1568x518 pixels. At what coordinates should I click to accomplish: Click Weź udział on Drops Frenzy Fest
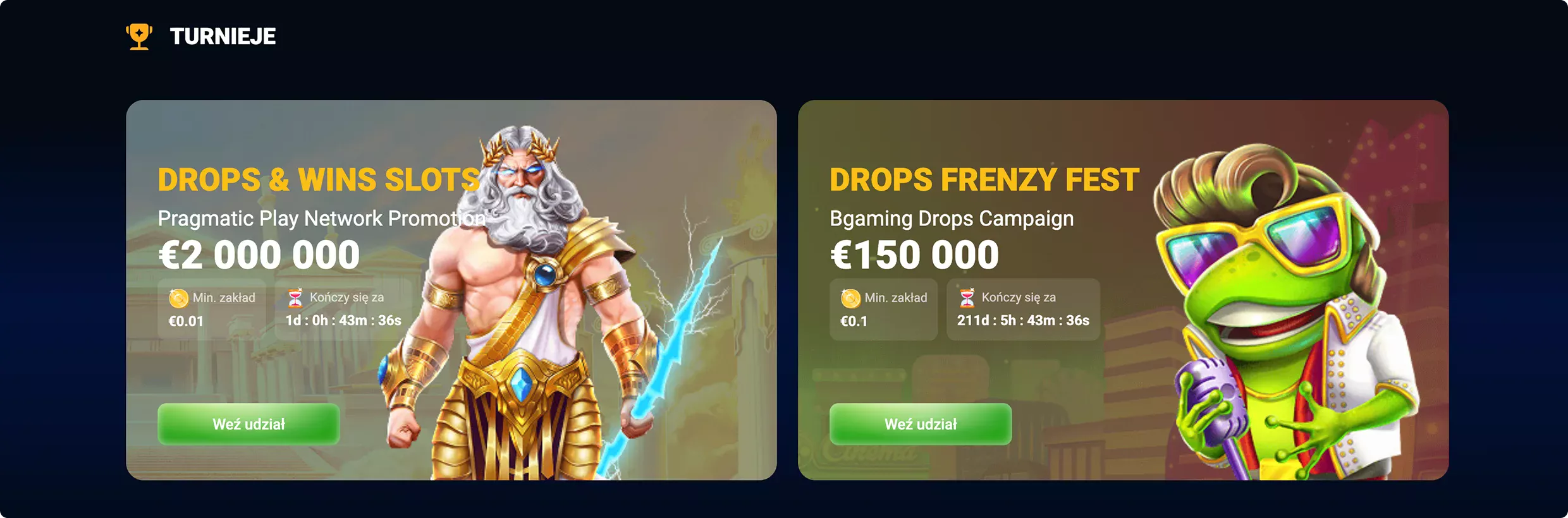coord(921,424)
